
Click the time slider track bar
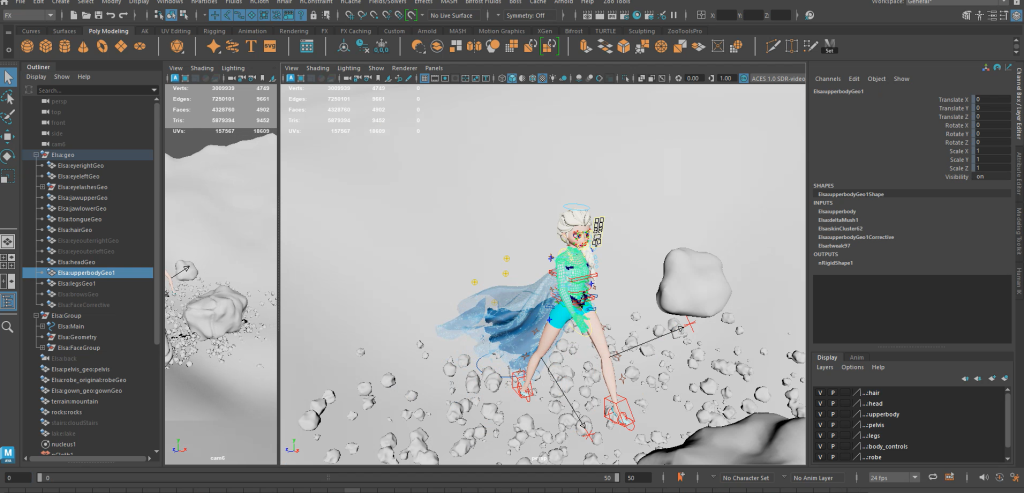(x=327, y=477)
